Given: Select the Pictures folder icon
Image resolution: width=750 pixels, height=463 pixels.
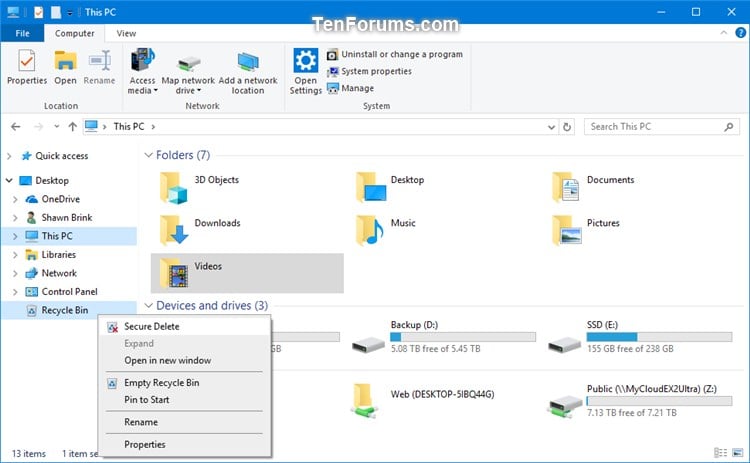Looking at the screenshot, I should [x=567, y=230].
